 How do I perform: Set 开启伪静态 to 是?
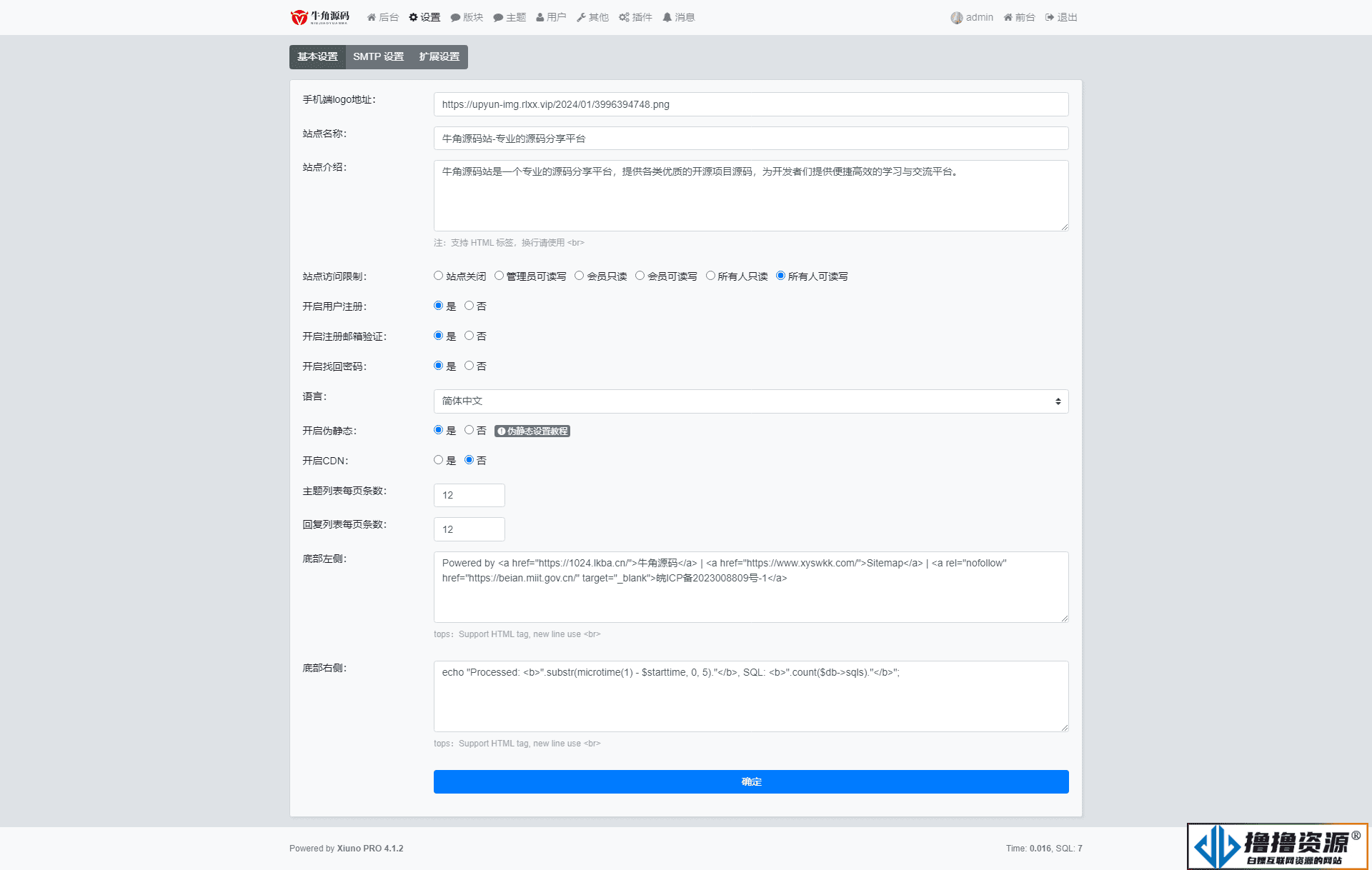tap(438, 430)
